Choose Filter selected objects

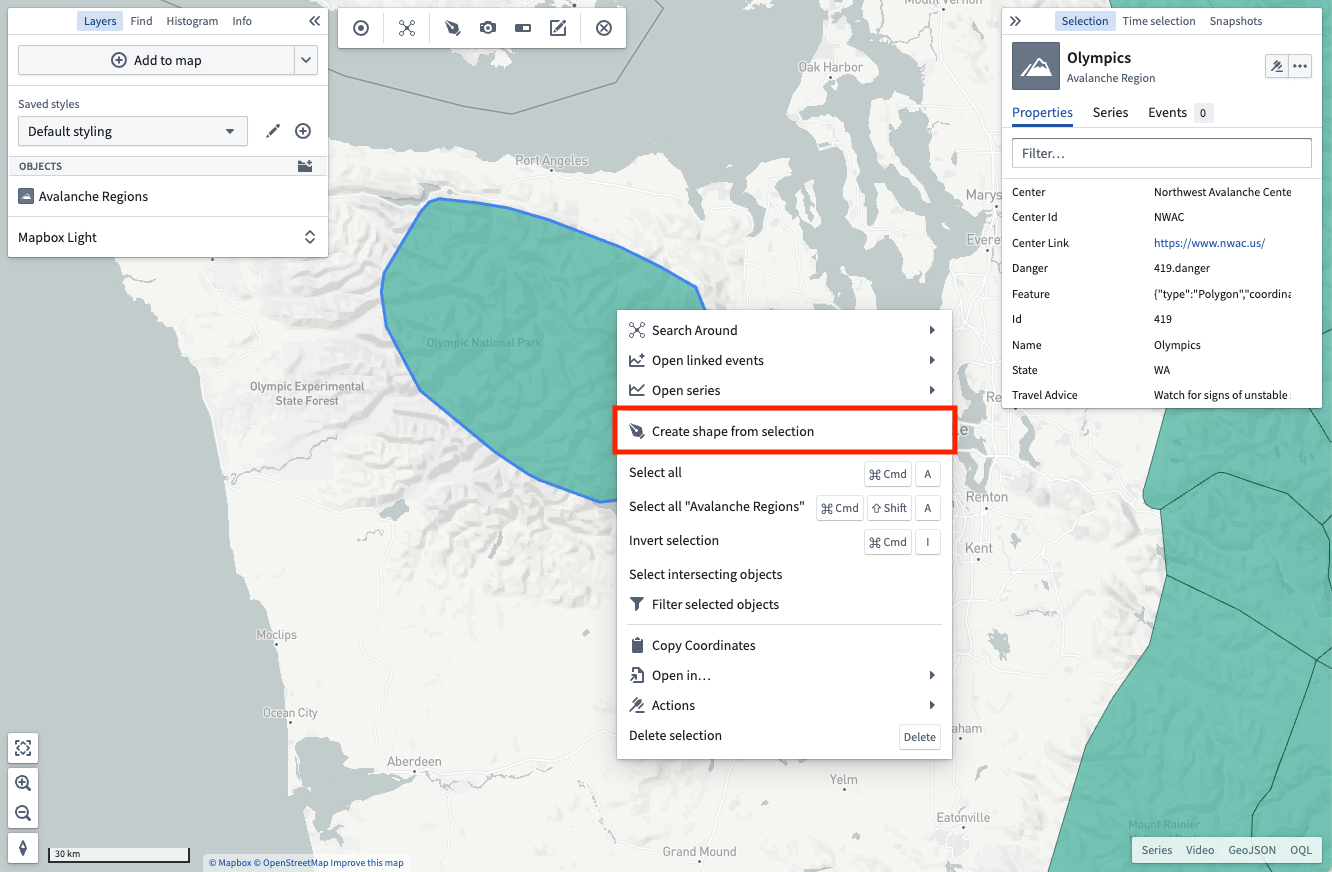pos(784,604)
